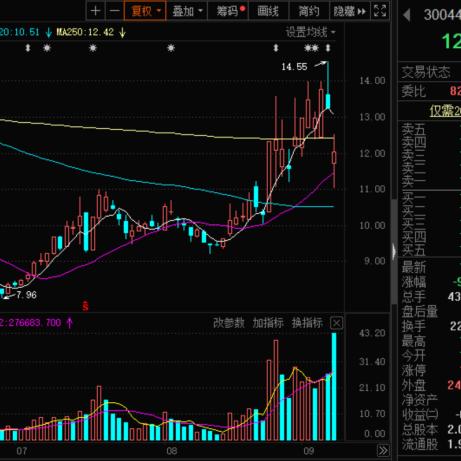Open the 复权 dropdown
The height and width of the screenshot is (461, 461).
145,11
